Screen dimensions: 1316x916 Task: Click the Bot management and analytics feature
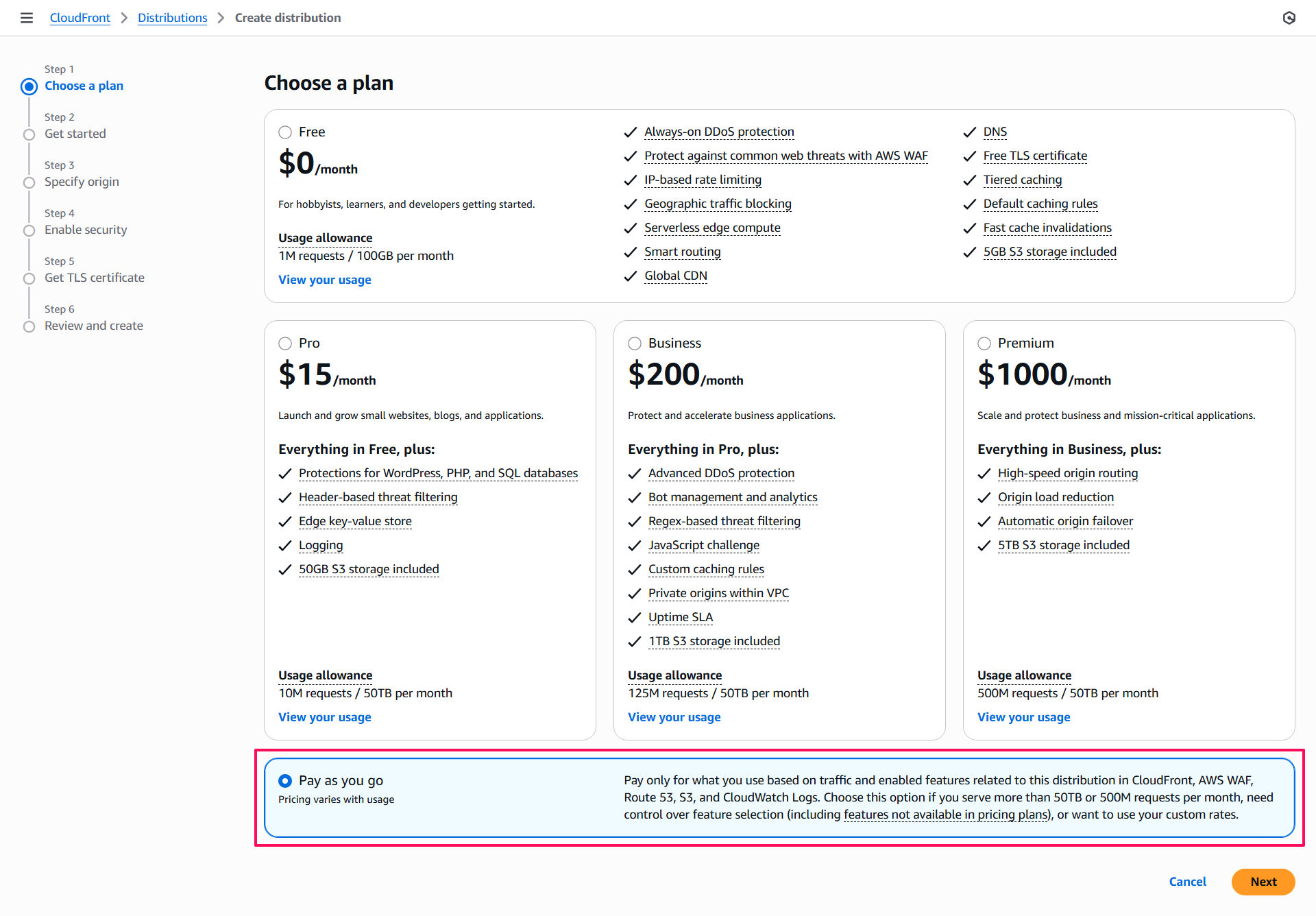click(x=733, y=497)
